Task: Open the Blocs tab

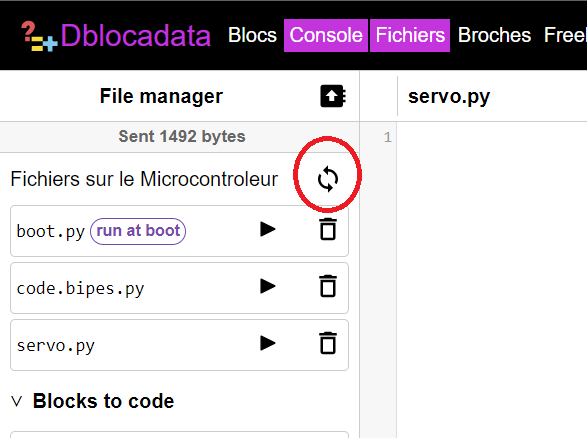Action: click(252, 35)
